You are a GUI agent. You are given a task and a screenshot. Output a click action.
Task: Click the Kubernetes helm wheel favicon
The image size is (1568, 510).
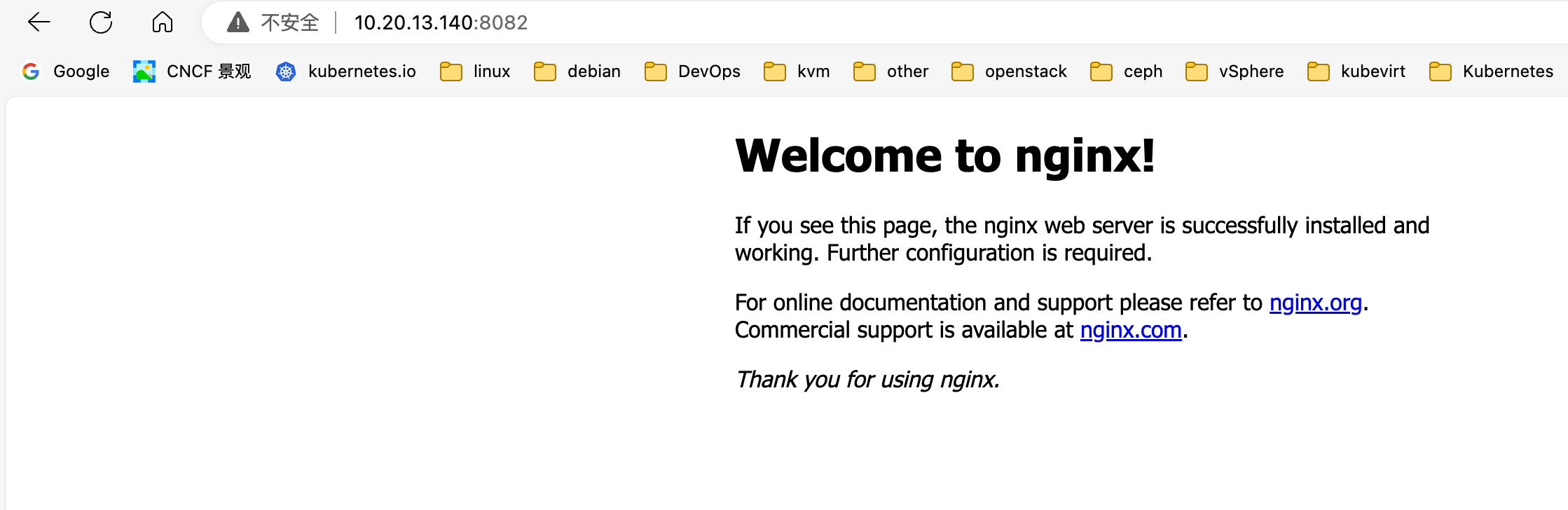tap(286, 71)
